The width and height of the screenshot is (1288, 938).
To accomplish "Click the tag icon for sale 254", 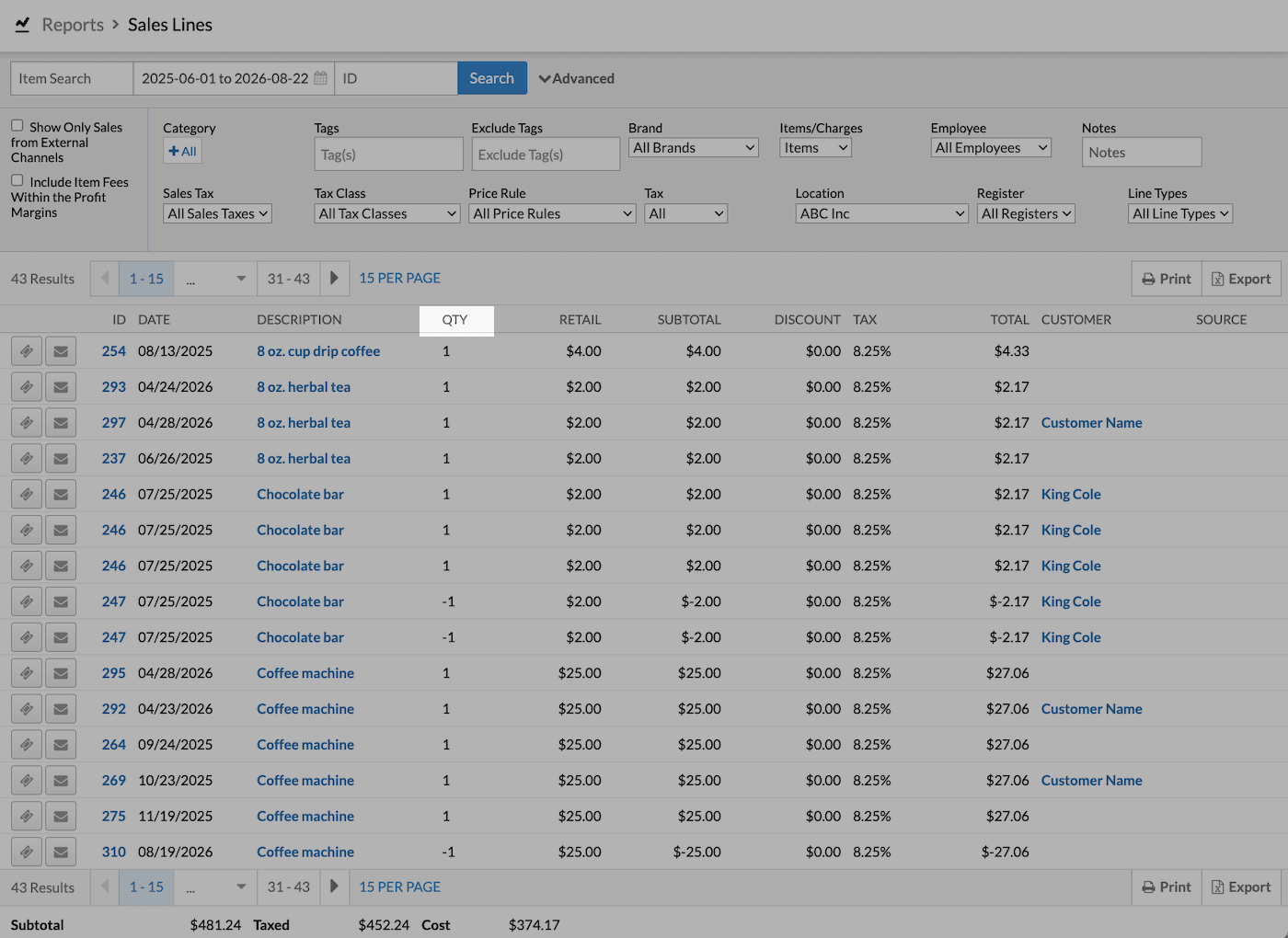I will coord(27,351).
